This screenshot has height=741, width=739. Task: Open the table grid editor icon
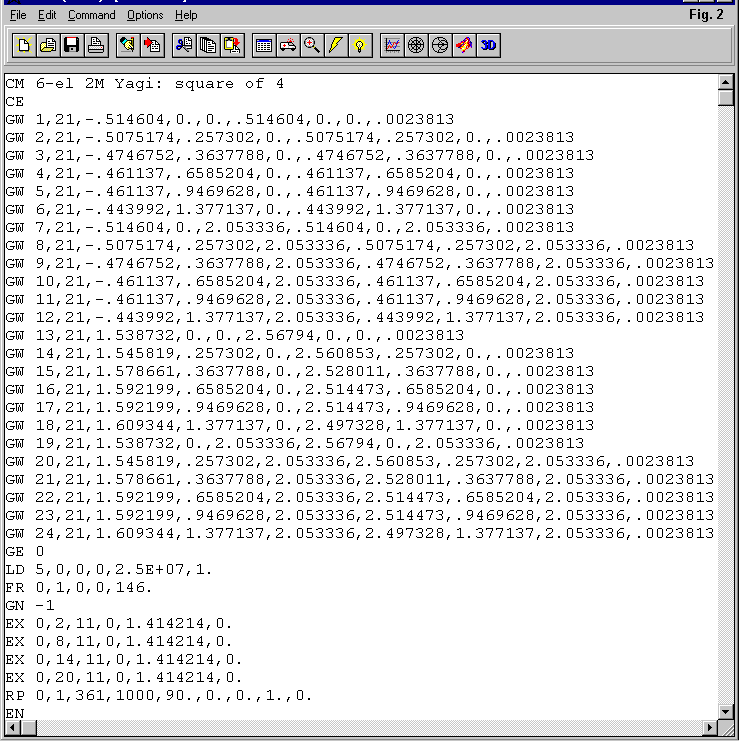(x=264, y=45)
